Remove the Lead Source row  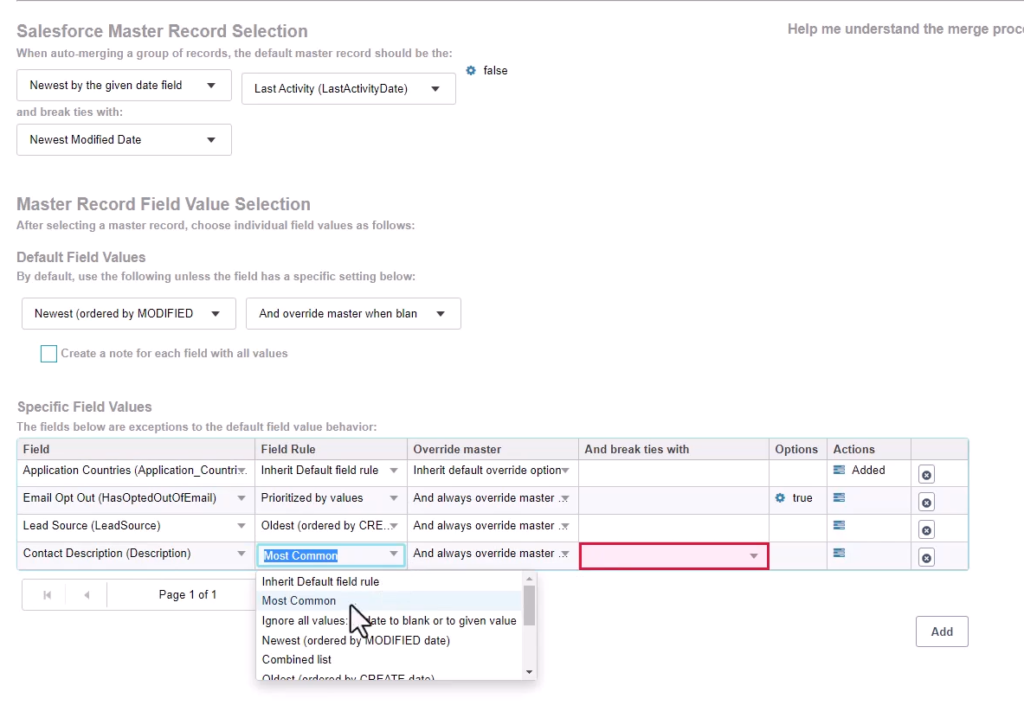click(x=926, y=530)
